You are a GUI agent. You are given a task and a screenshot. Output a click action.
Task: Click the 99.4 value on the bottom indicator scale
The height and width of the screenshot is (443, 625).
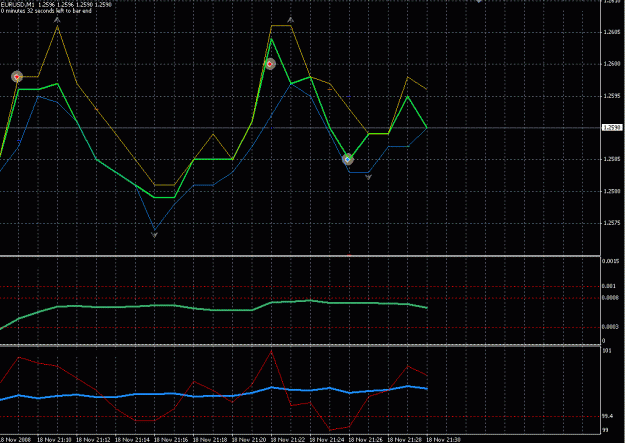[x=607, y=416]
